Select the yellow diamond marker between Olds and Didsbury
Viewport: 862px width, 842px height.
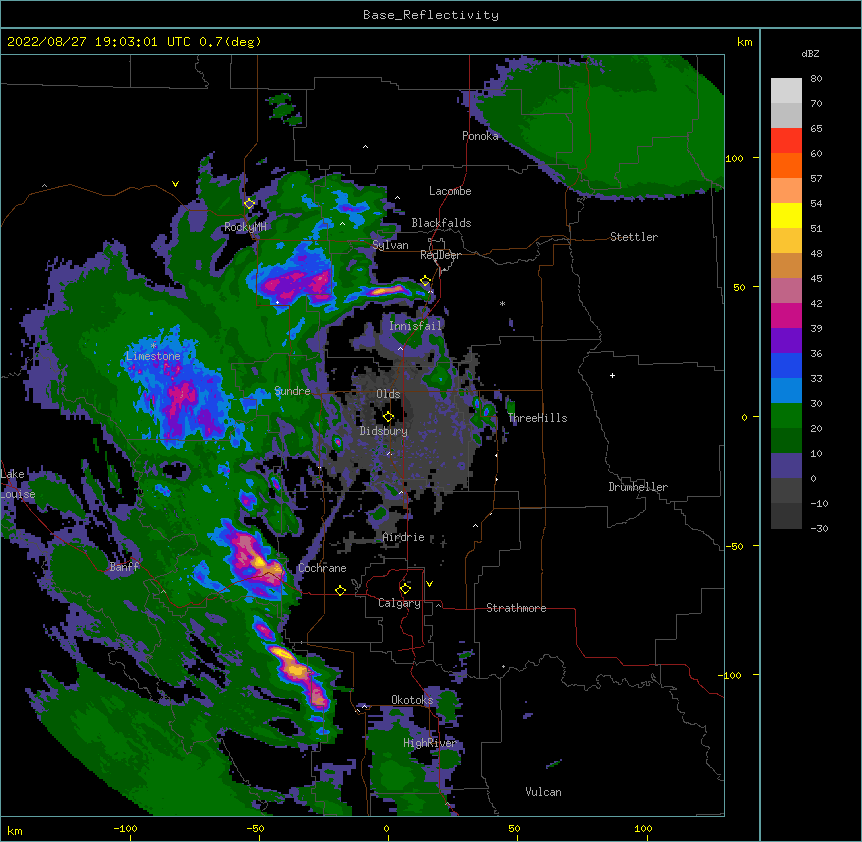point(388,417)
